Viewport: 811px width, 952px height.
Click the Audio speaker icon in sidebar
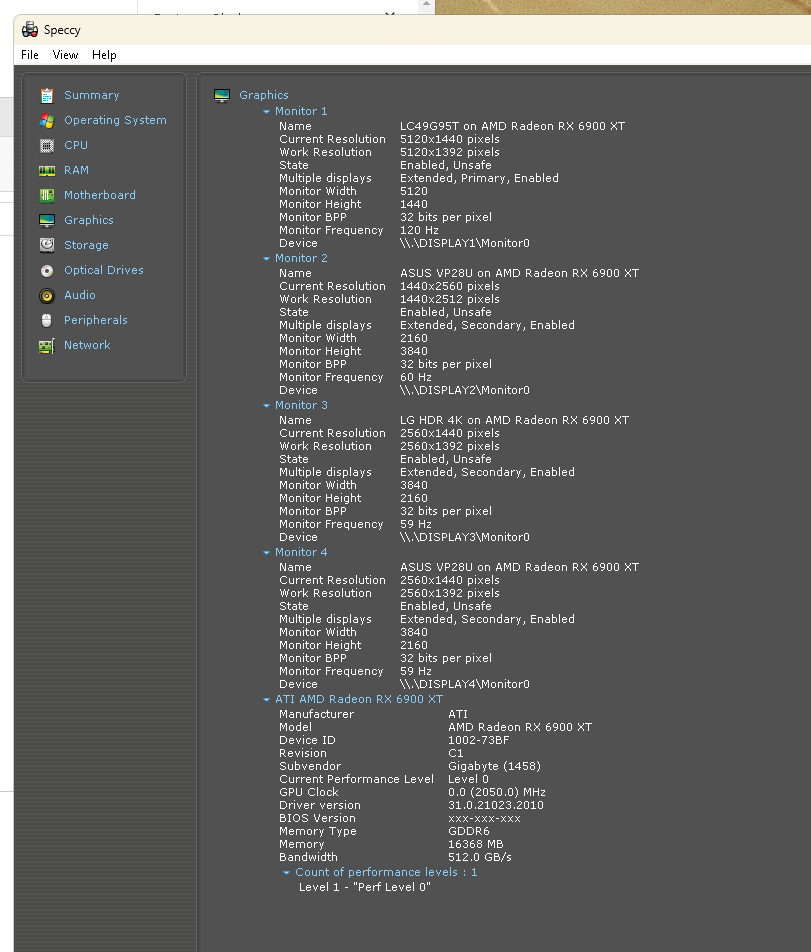pyautogui.click(x=47, y=296)
